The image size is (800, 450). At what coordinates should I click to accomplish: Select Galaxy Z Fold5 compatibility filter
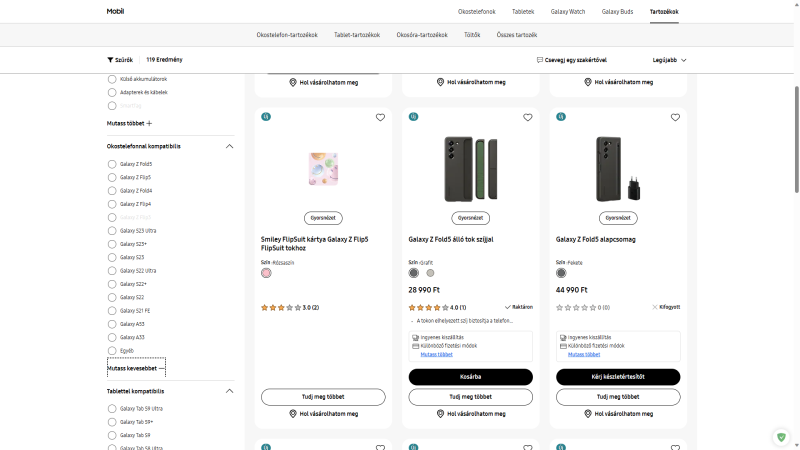click(112, 164)
